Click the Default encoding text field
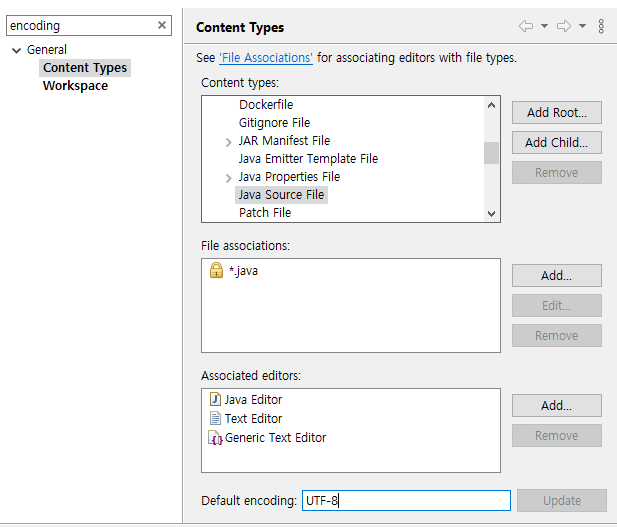Screen dimensions: 617x527 pyautogui.click(x=406, y=500)
